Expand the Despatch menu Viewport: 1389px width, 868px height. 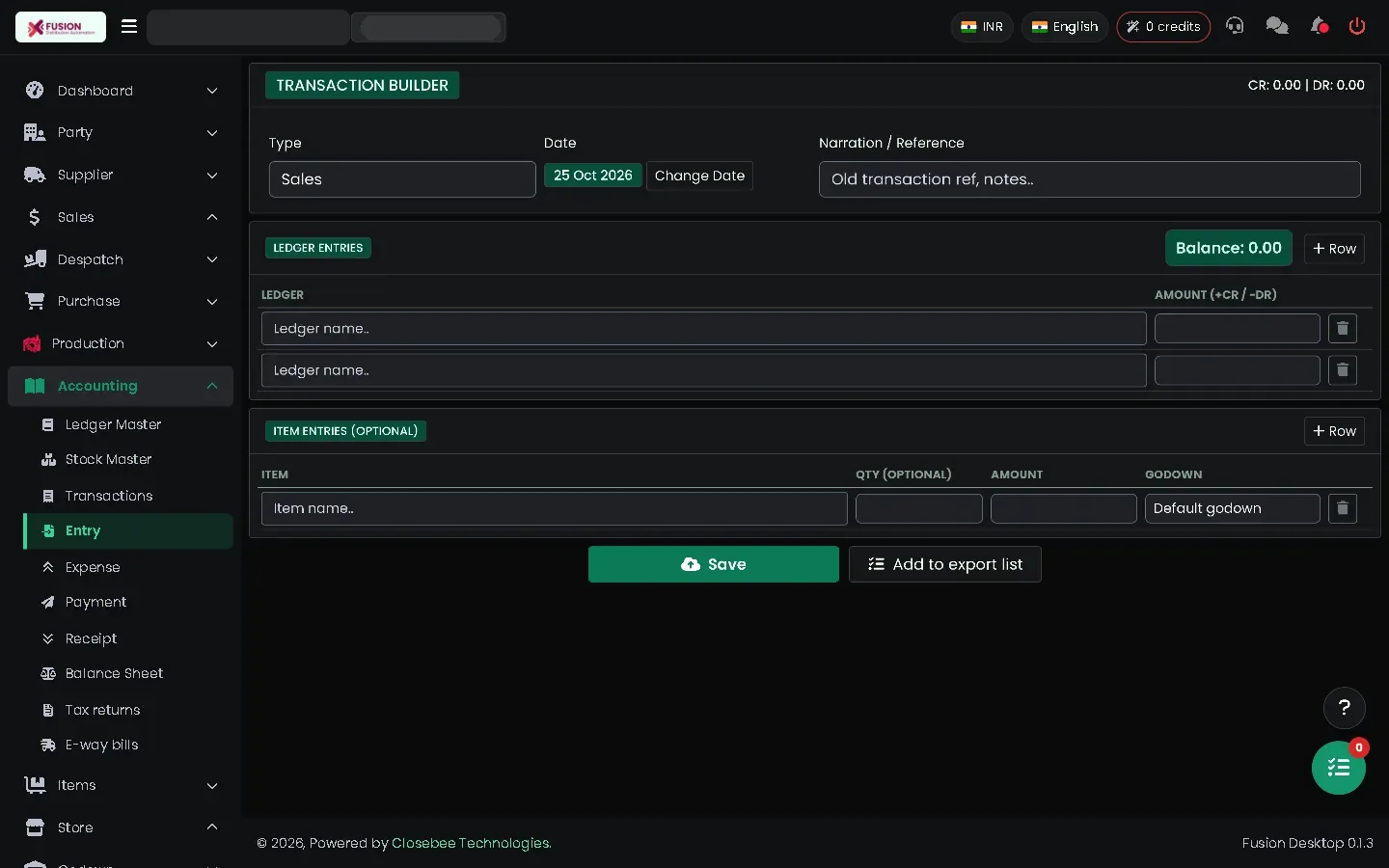121,259
